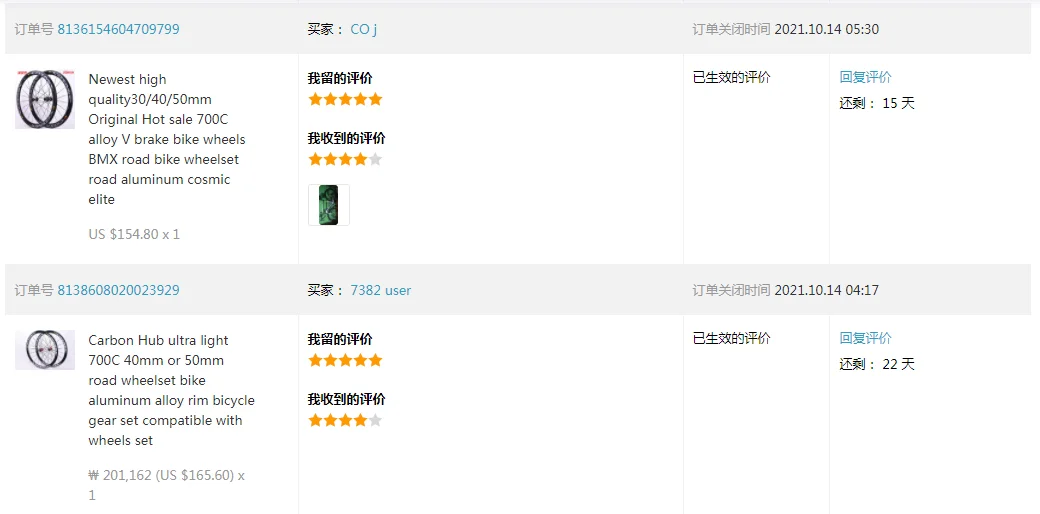Screen dimensions: 1040x514
Task: Click the US $154.80 x 1 price
Action: [x=134, y=234]
